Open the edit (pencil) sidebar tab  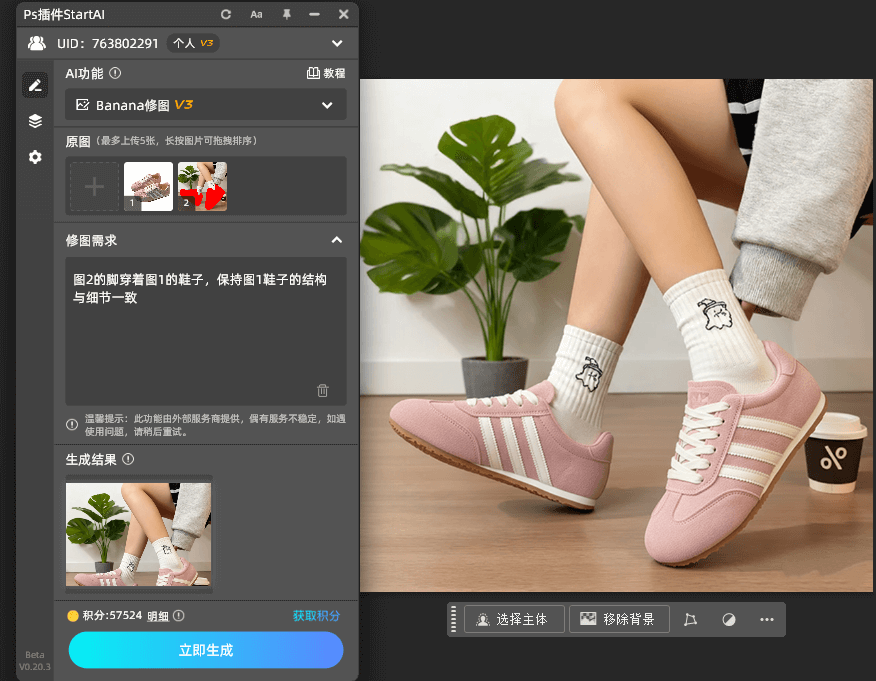35,86
